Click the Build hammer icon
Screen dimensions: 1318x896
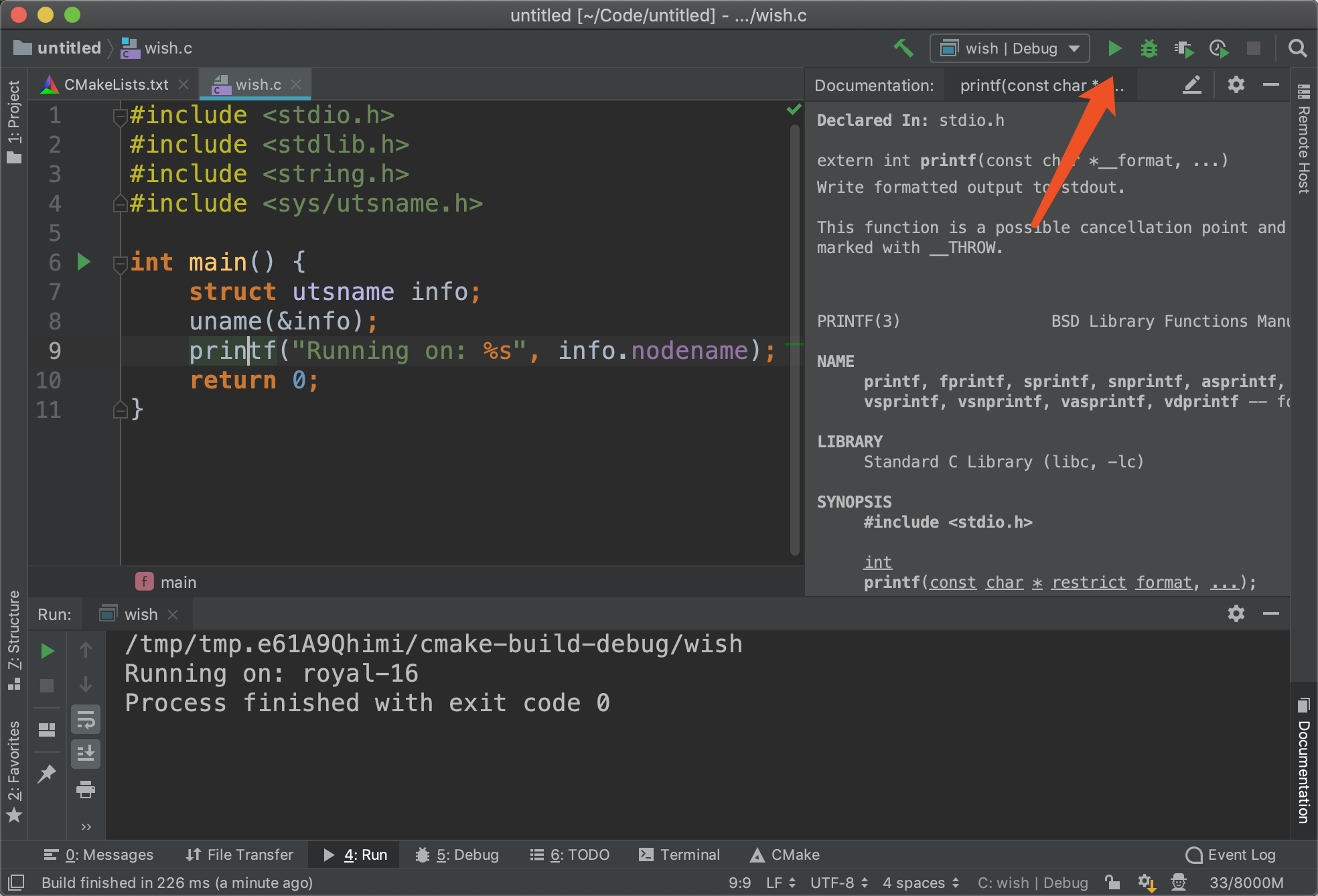(903, 48)
